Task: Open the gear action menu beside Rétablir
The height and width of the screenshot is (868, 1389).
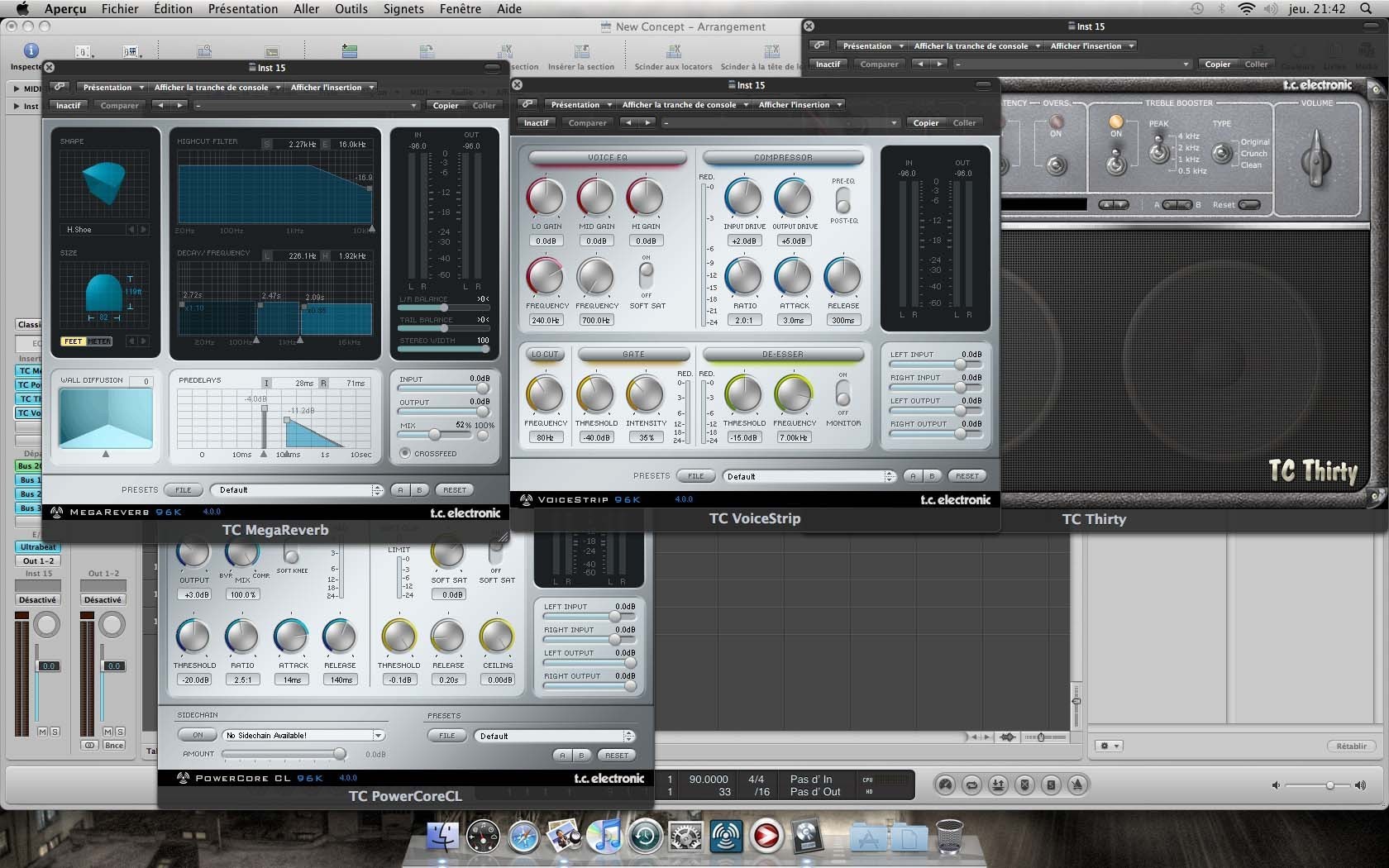Action: 1108,746
